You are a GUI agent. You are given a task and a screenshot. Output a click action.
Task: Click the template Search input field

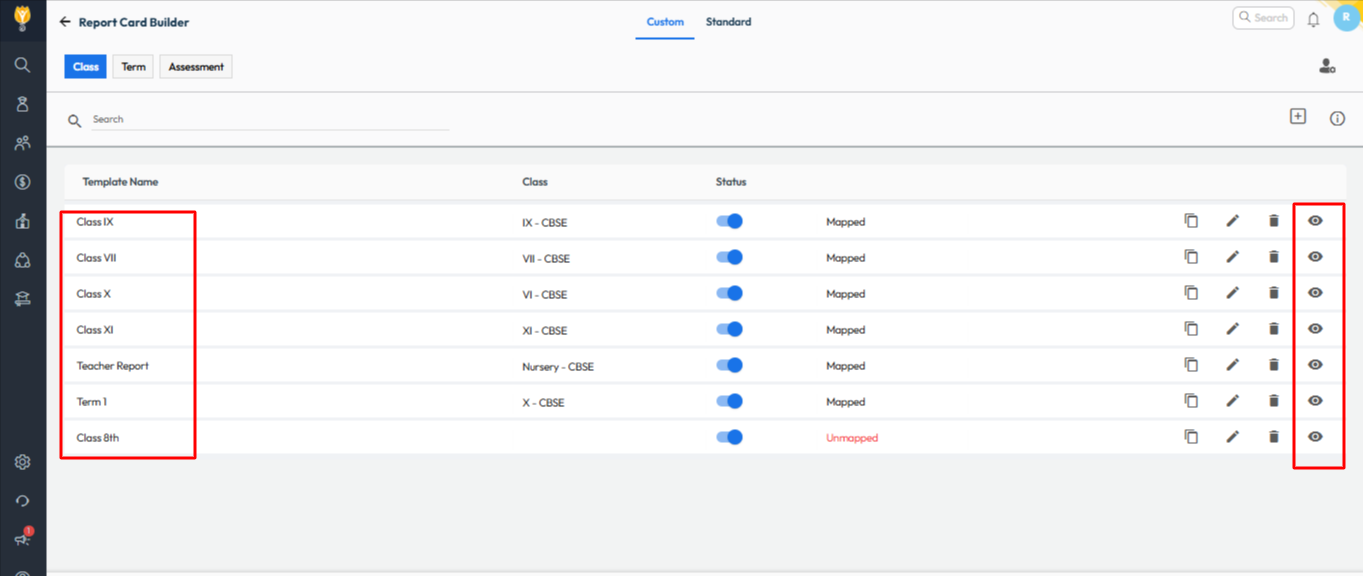coord(270,119)
